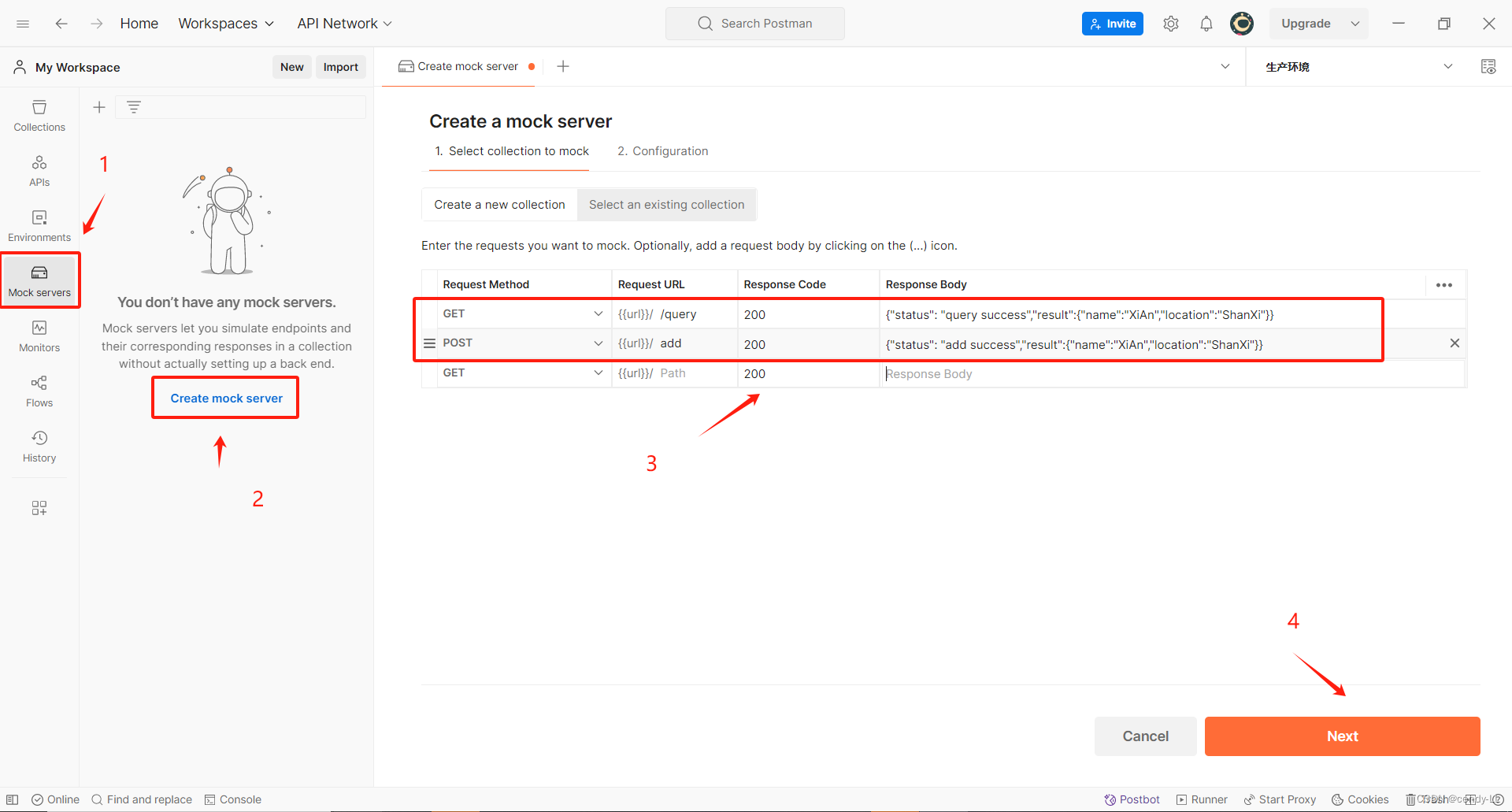Screen dimensions: 1512x812
Task: Click the Upgrade button
Action: (x=1306, y=24)
